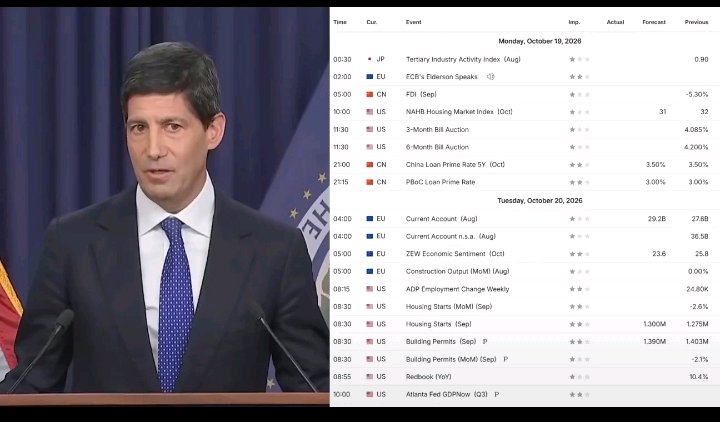The height and width of the screenshot is (422, 720).
Task: Click the -5.30% previous value for FDI
Action: click(x=697, y=94)
